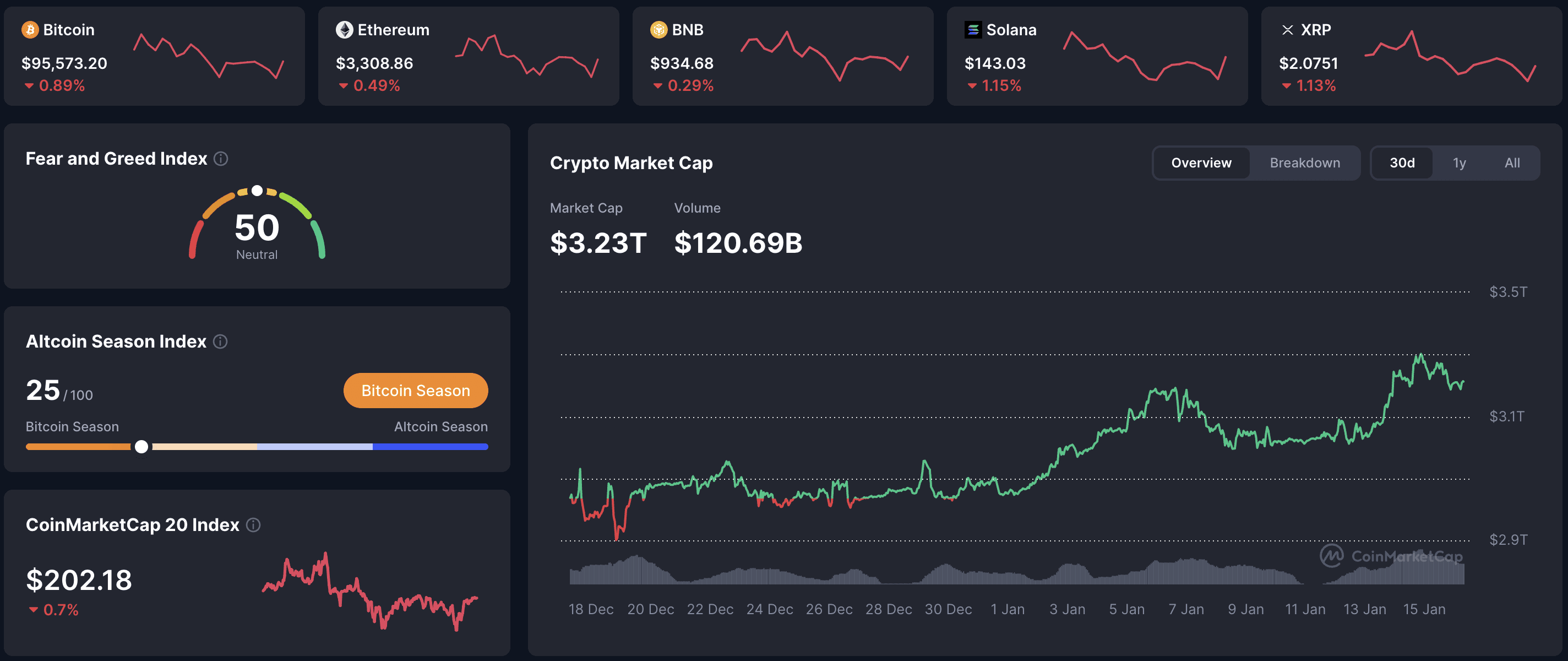Click the XRP logo icon
The height and width of the screenshot is (661, 1568).
(1289, 29)
